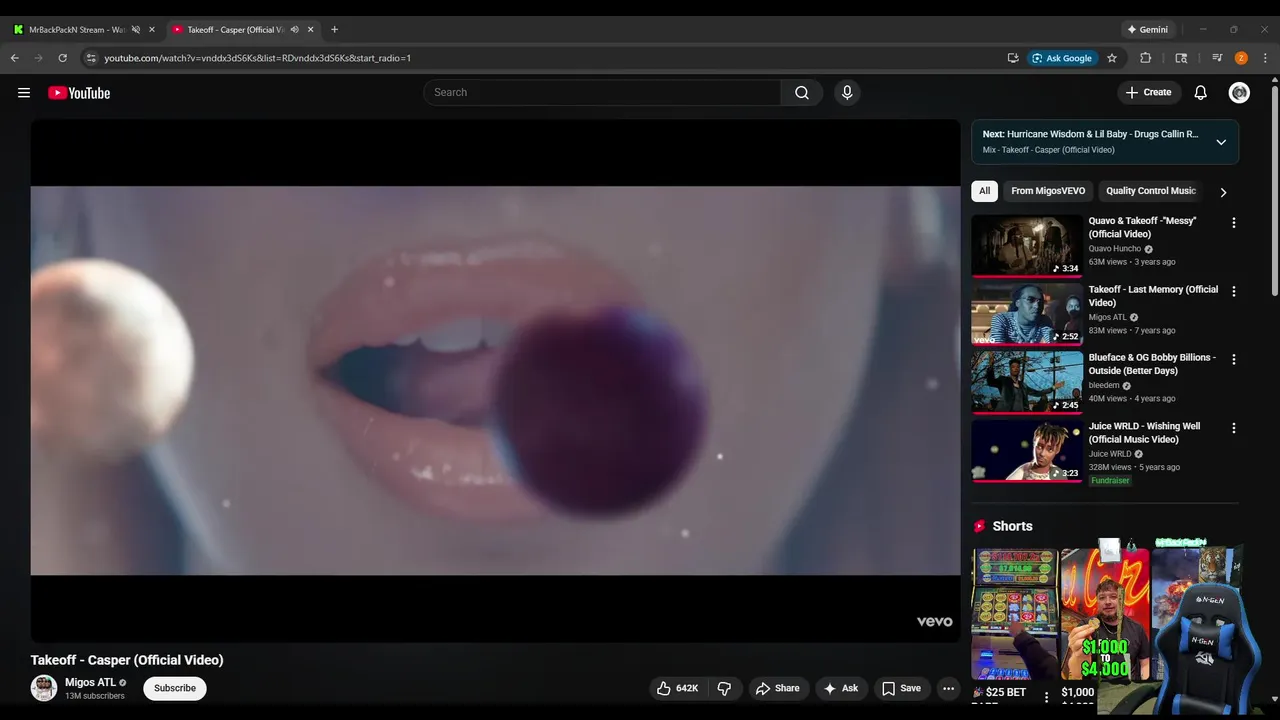Image resolution: width=1280 pixels, height=720 pixels.
Task: Open Chrome profile avatar
Action: click(x=1241, y=58)
